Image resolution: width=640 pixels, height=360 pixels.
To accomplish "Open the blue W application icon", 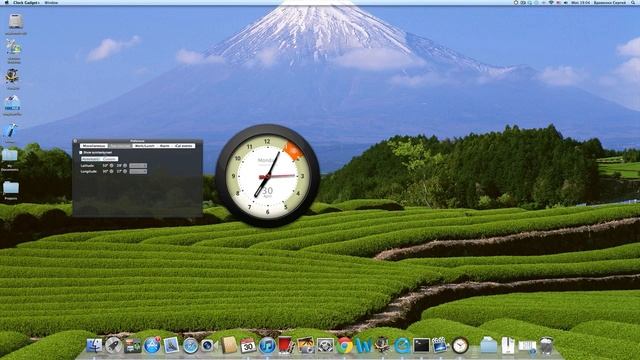I will click(363, 346).
